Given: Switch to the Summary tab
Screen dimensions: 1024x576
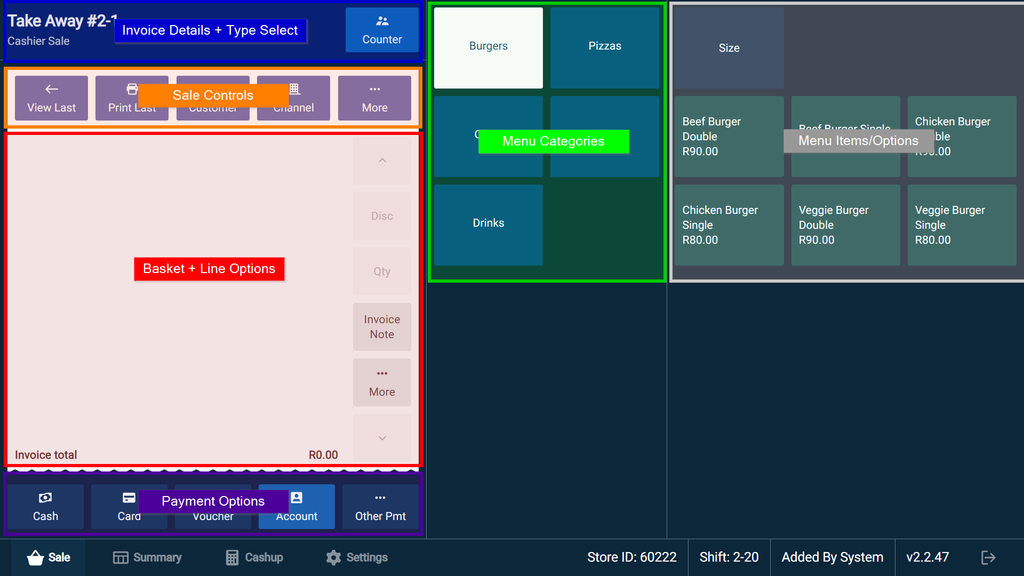Looking at the screenshot, I should click(x=147, y=557).
